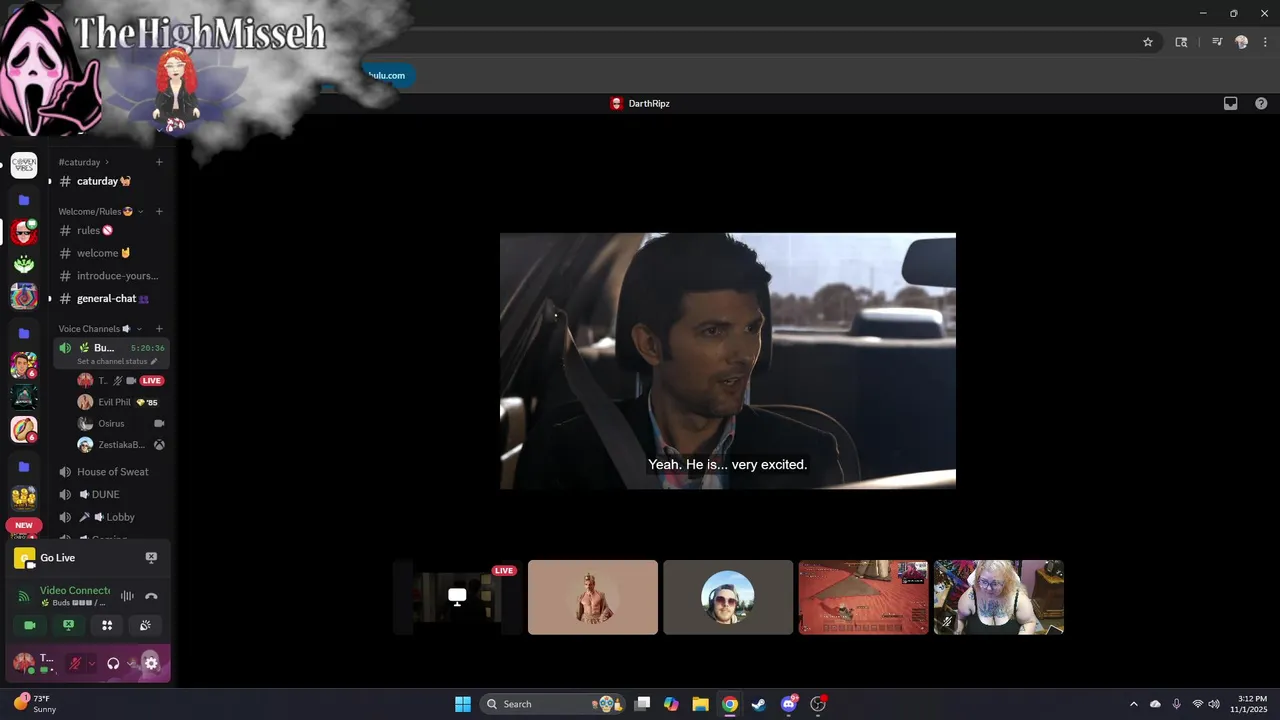Open Chrome profile avatar
Viewport: 1280px width, 720px height.
click(1242, 42)
